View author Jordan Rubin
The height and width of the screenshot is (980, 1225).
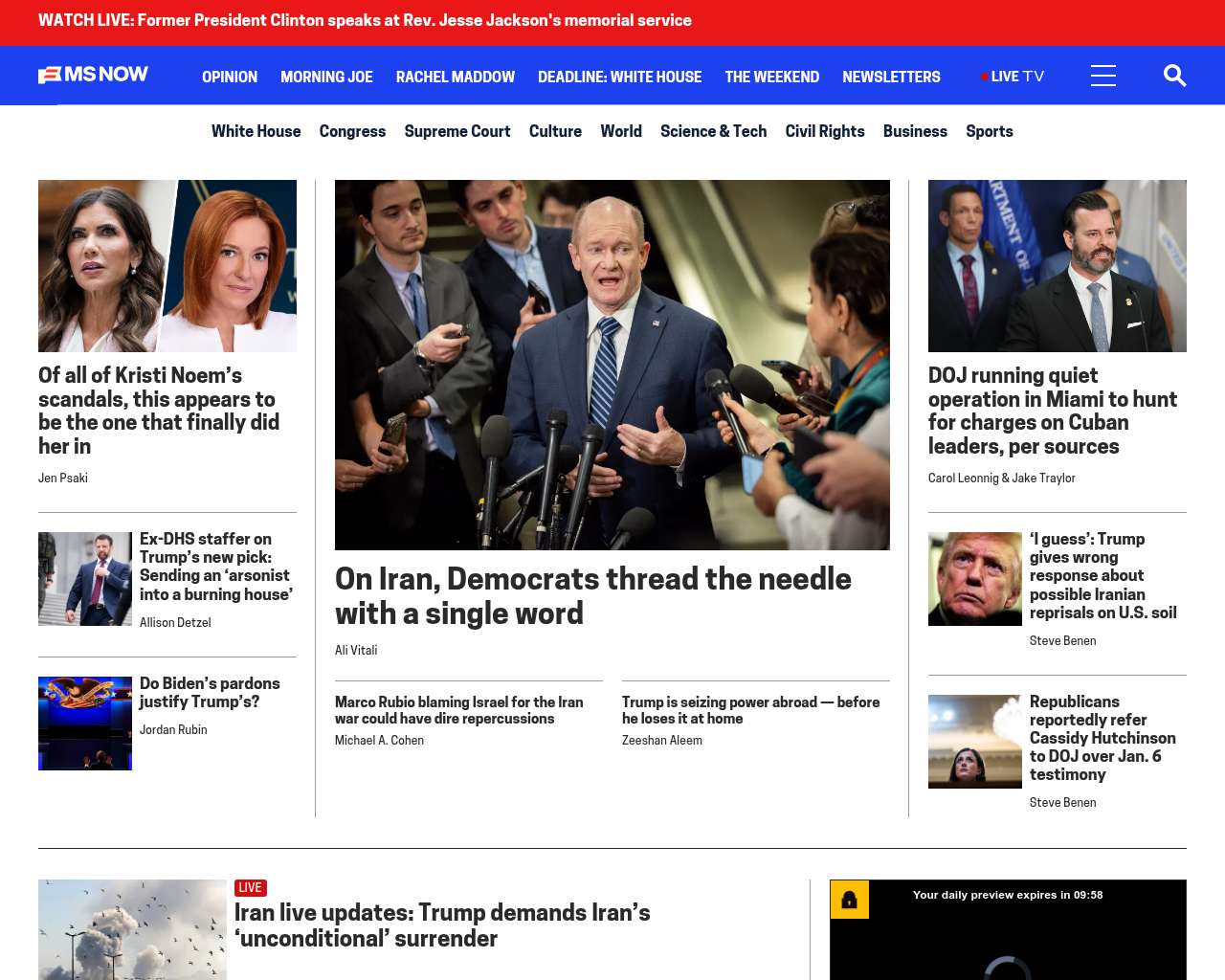pyautogui.click(x=173, y=729)
